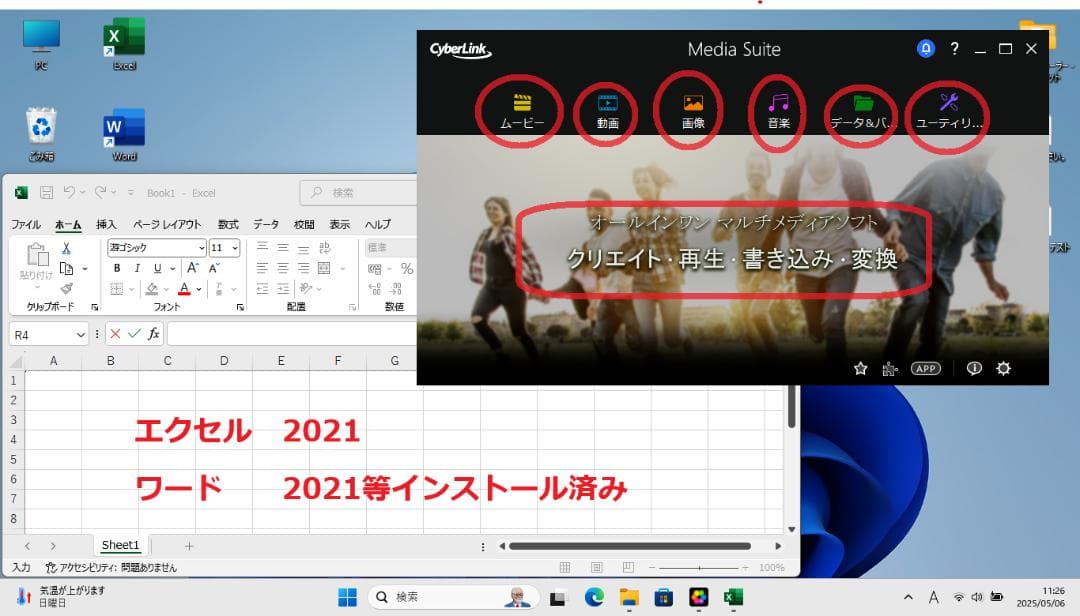This screenshot has height=616, width=1080.
Task: Toggle Bold formatting in Excel
Action: point(117,268)
